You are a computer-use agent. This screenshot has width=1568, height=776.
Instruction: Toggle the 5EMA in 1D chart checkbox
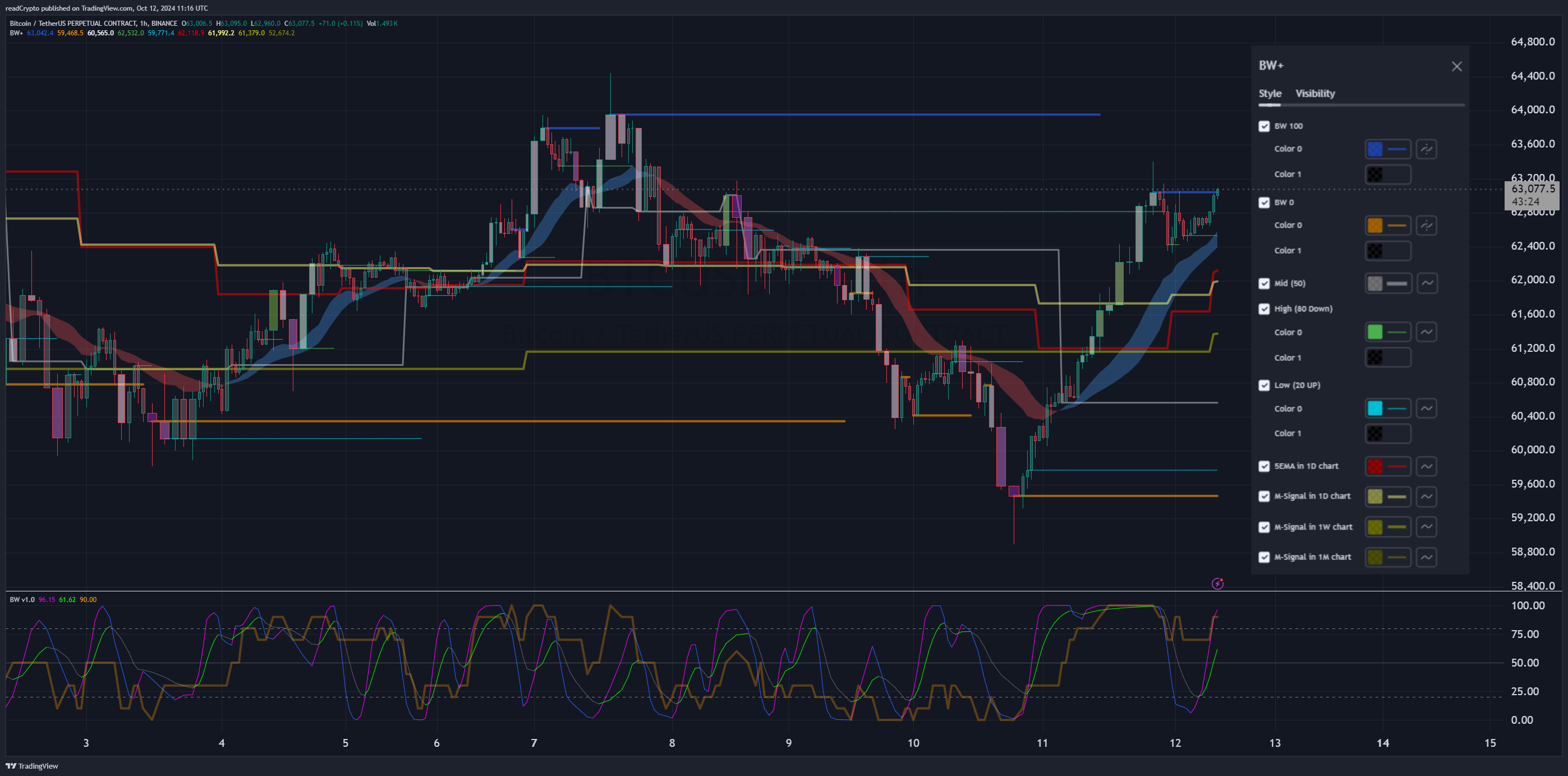coord(1264,466)
